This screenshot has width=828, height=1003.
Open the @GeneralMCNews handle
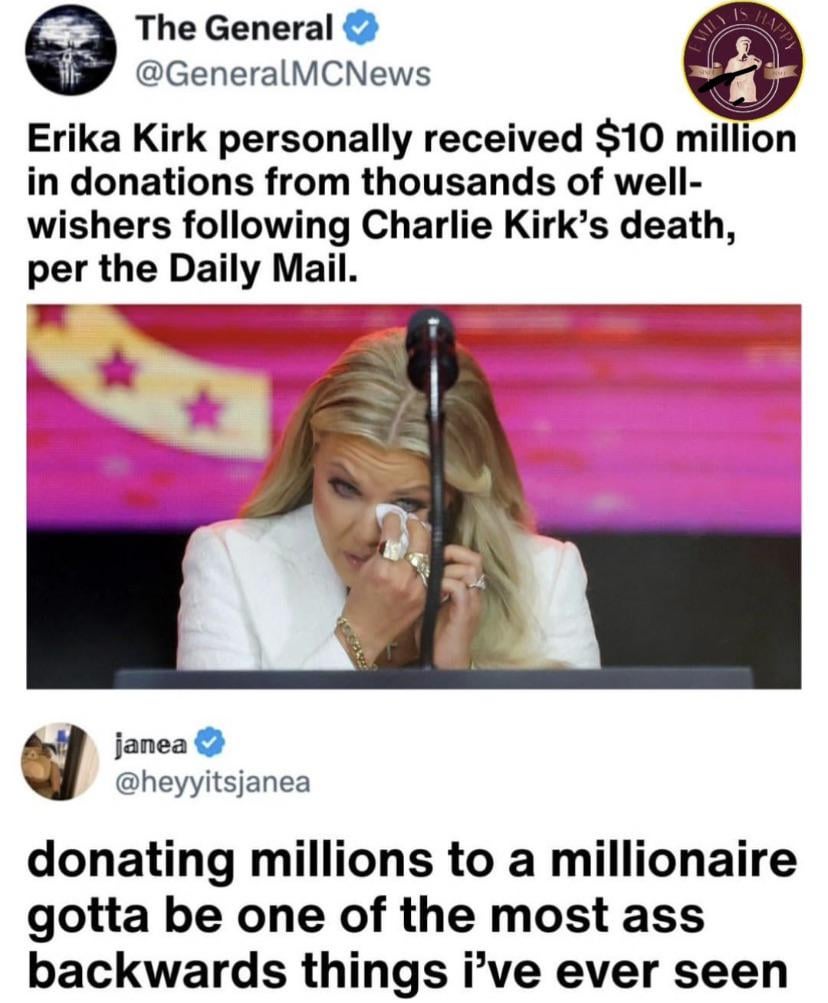click(x=283, y=74)
